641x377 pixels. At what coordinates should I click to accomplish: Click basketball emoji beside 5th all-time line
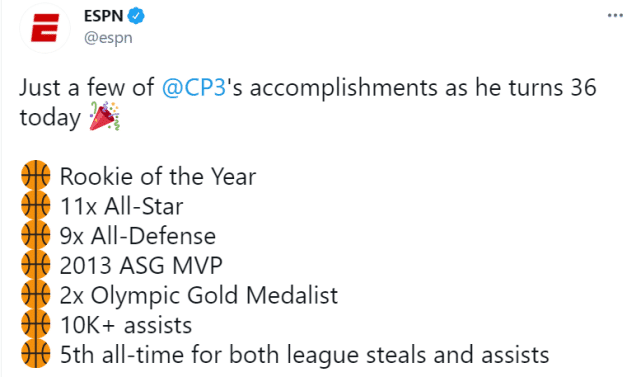pyautogui.click(x=36, y=354)
